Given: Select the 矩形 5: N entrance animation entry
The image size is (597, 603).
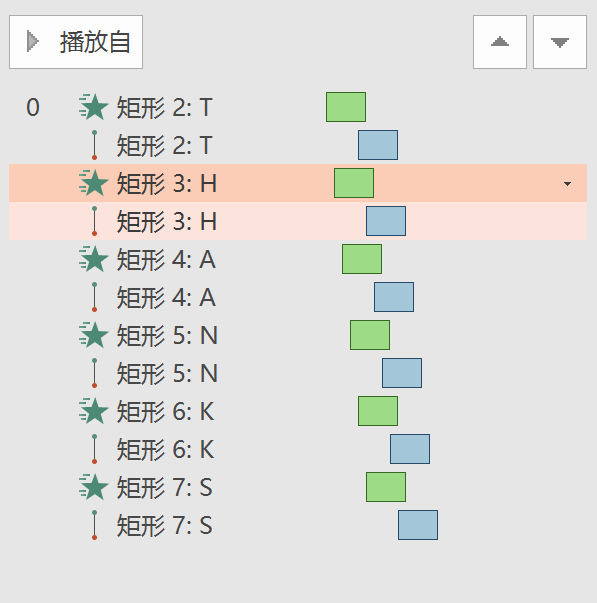Looking at the screenshot, I should tap(298, 335).
